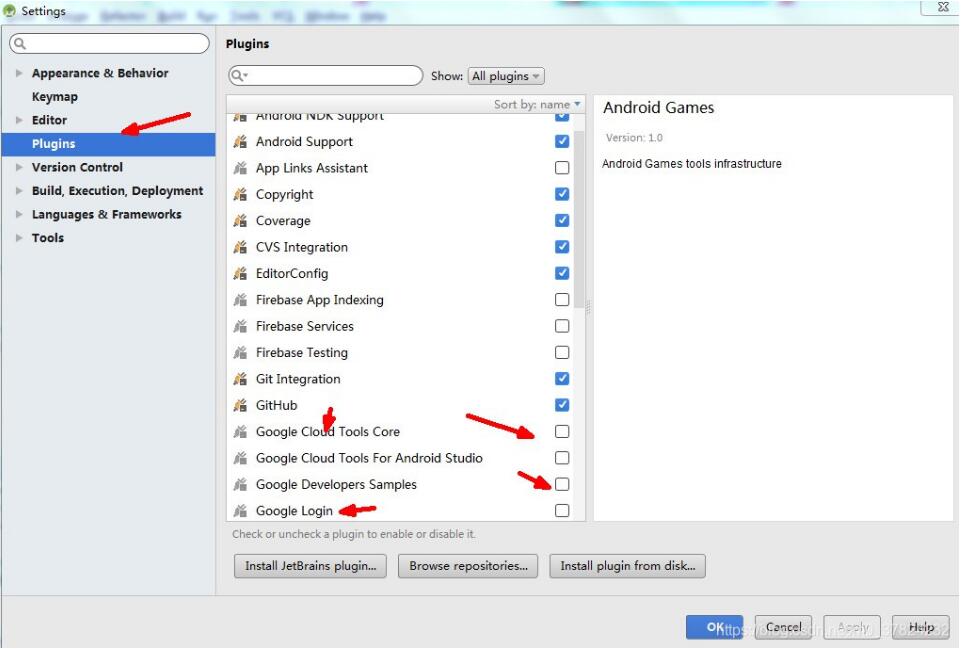This screenshot has width=962, height=649.
Task: Disable the GitHub plugin
Action: point(561,405)
